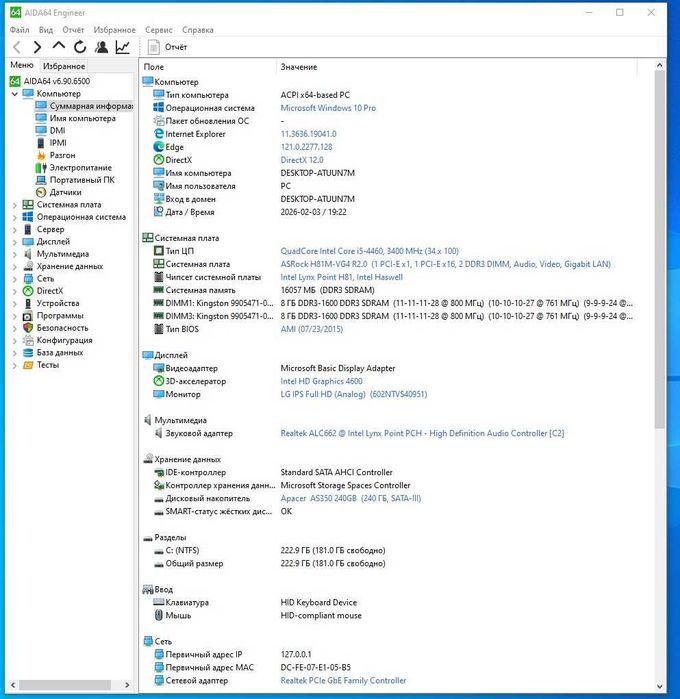
Task: Click the Устройства icon in sidebar
Action: pos(28,303)
